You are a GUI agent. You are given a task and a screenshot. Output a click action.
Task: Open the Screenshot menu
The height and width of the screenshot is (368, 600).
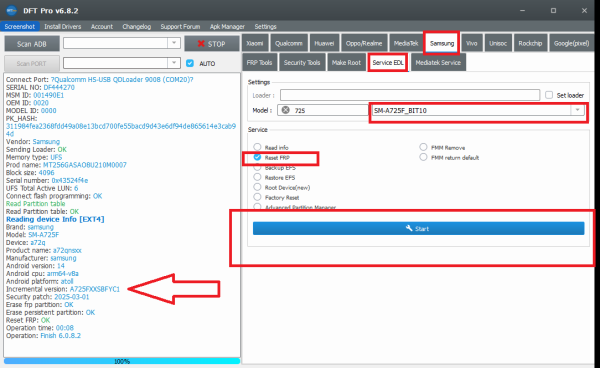pos(20,26)
